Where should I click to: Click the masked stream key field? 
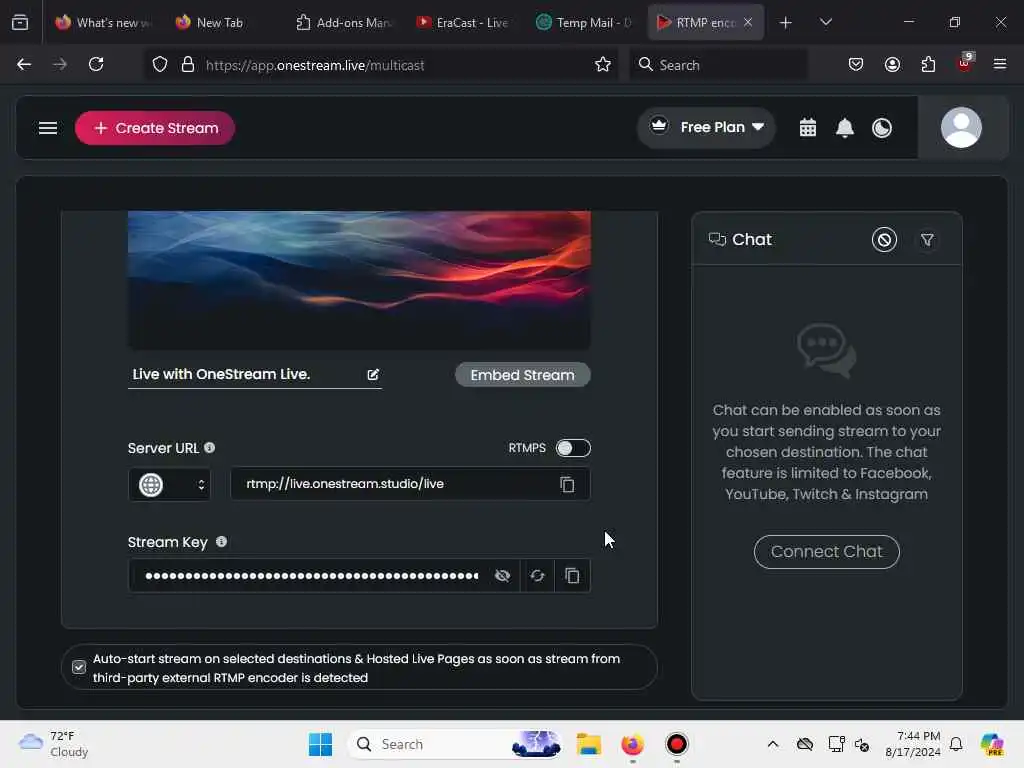tap(312, 576)
